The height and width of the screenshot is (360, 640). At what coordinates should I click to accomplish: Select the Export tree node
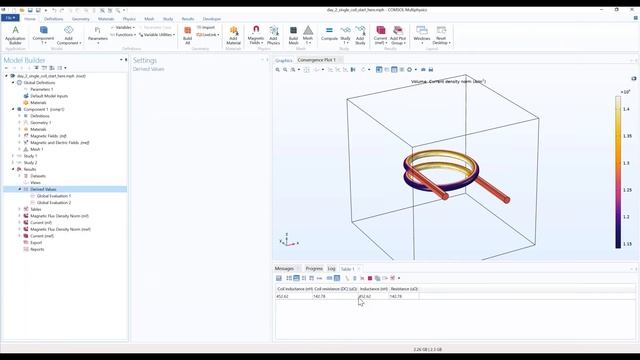36,243
